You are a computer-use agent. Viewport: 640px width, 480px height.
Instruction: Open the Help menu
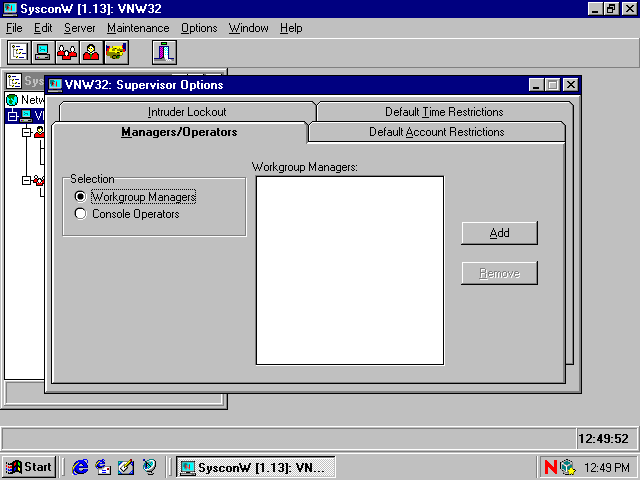coord(291,28)
